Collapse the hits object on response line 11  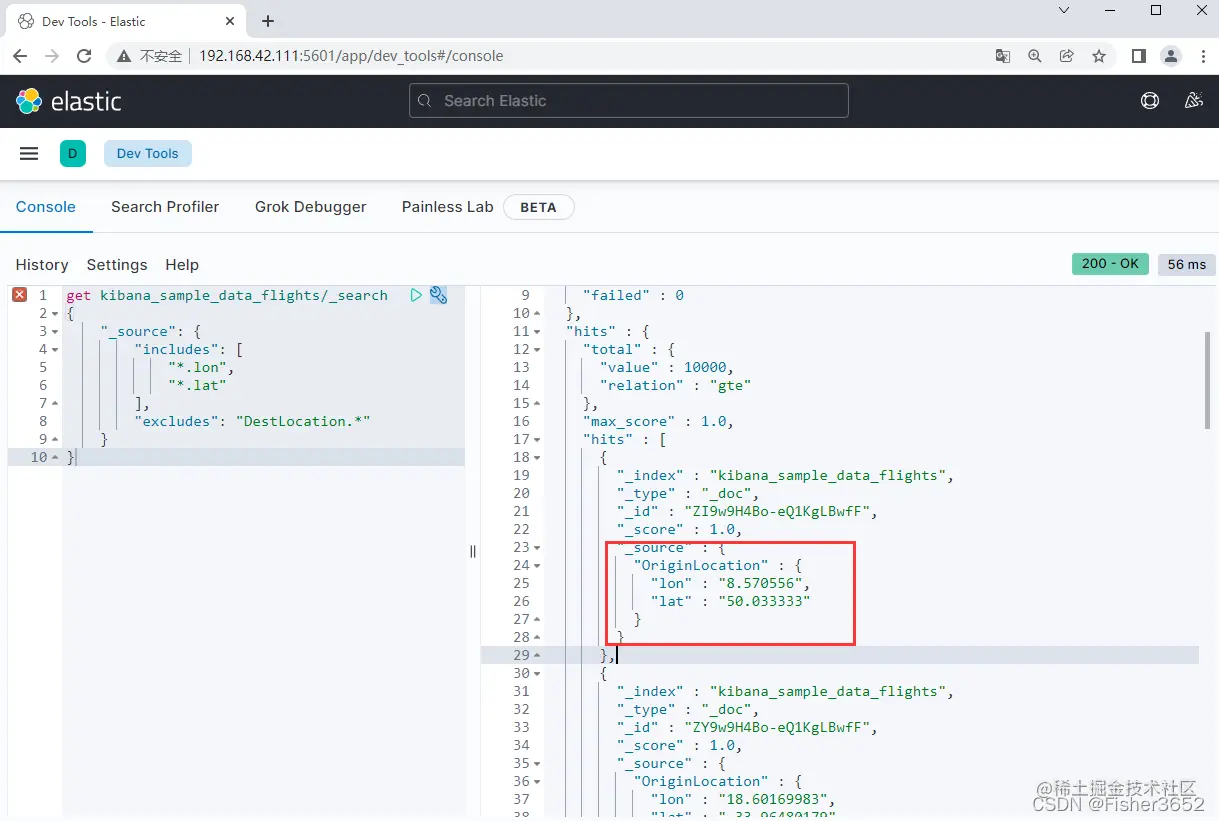point(537,331)
